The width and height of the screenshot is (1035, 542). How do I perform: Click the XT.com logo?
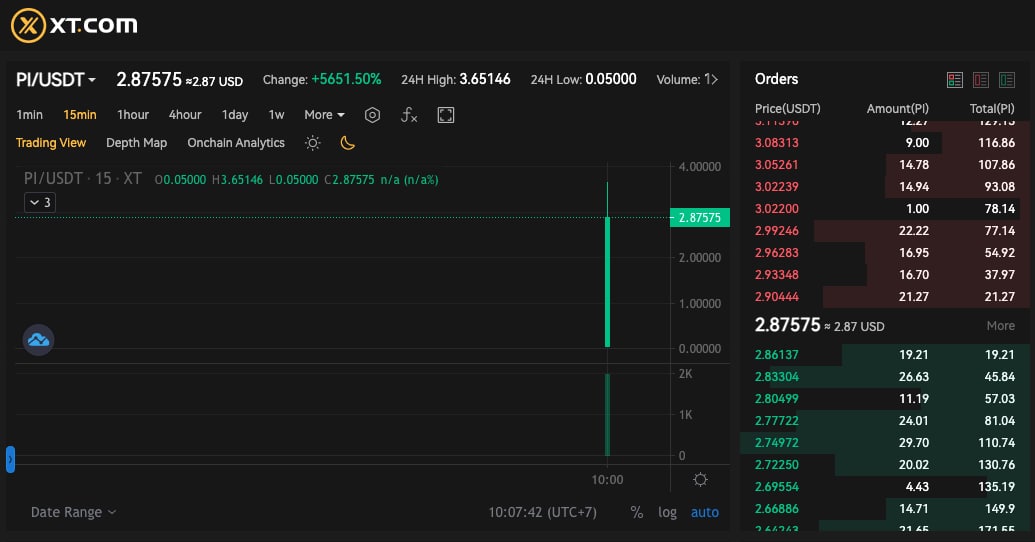(x=74, y=26)
